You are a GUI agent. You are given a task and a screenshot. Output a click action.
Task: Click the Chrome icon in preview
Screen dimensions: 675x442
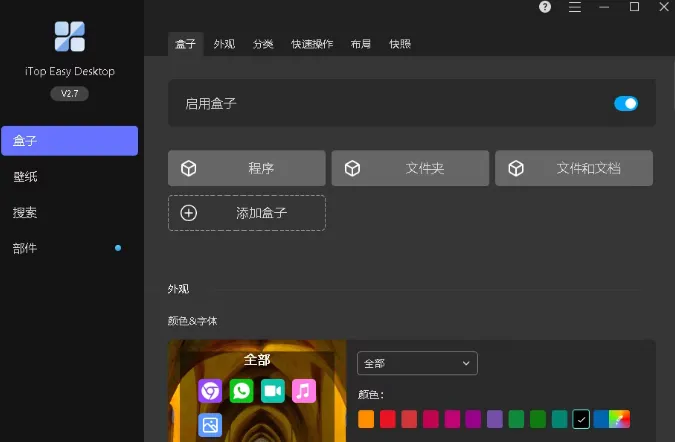[210, 391]
